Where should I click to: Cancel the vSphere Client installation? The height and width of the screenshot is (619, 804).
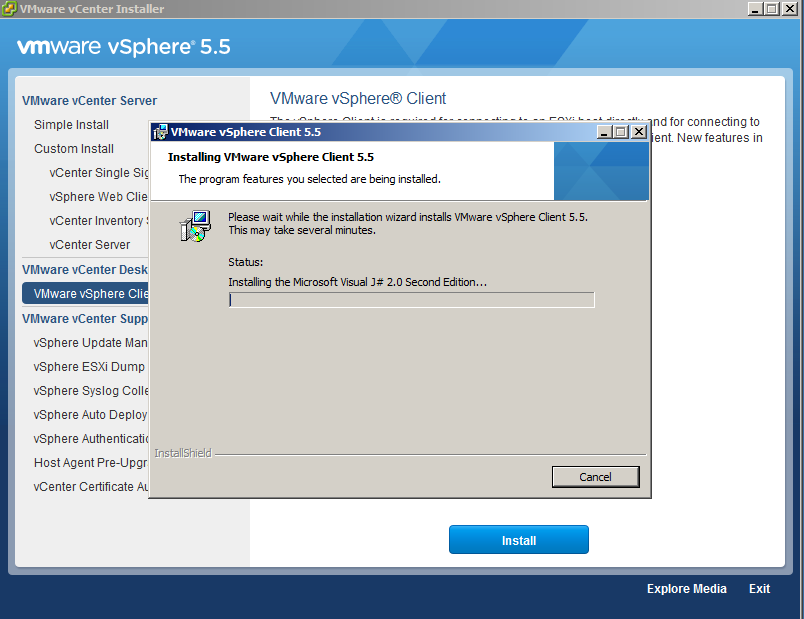(x=595, y=477)
